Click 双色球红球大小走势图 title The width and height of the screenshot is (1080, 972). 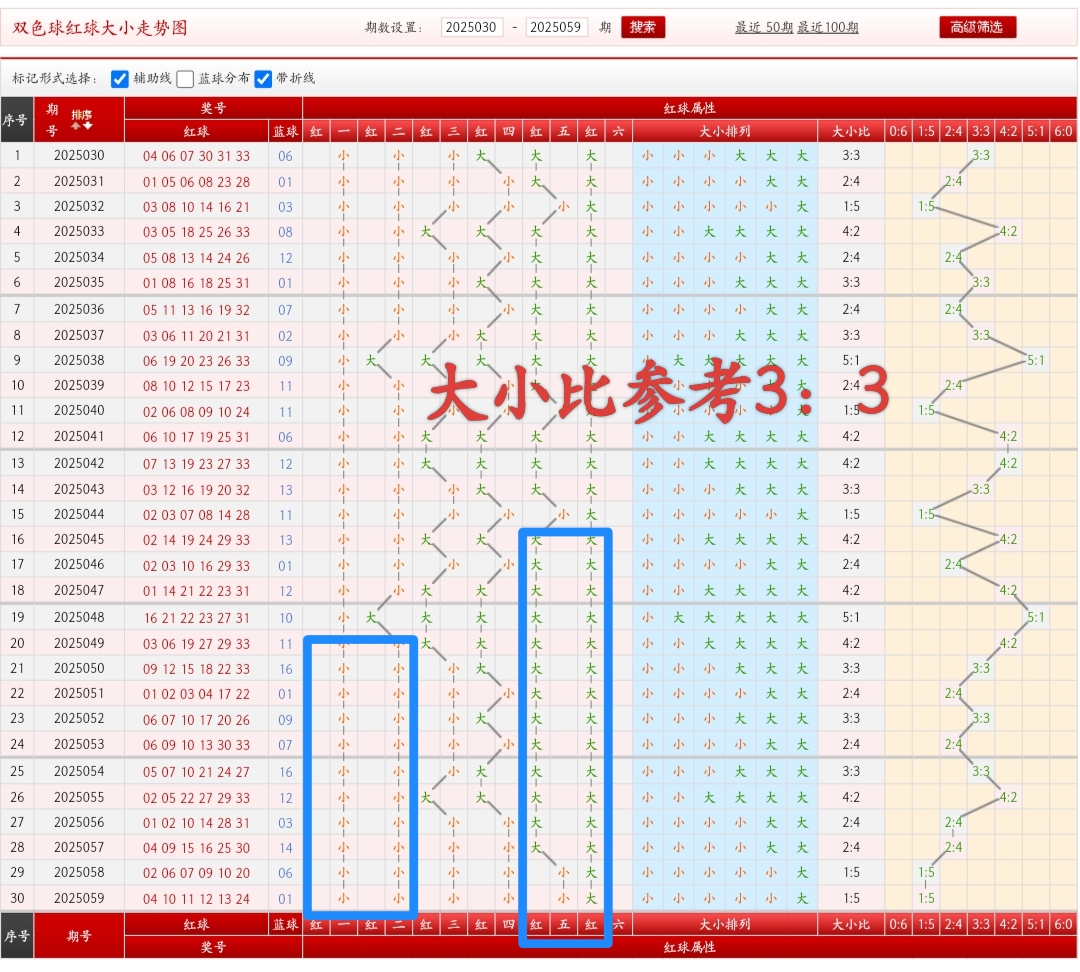100,28
